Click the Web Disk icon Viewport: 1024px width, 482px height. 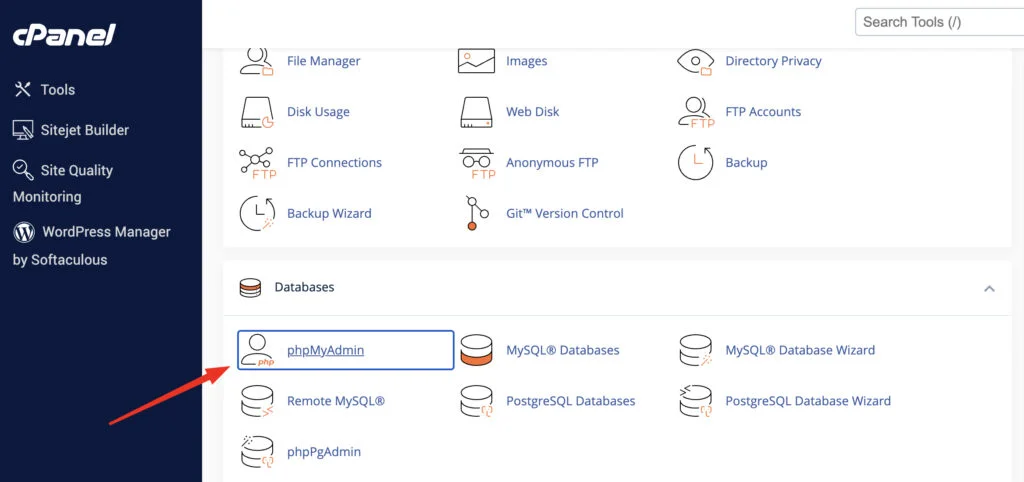coord(477,112)
